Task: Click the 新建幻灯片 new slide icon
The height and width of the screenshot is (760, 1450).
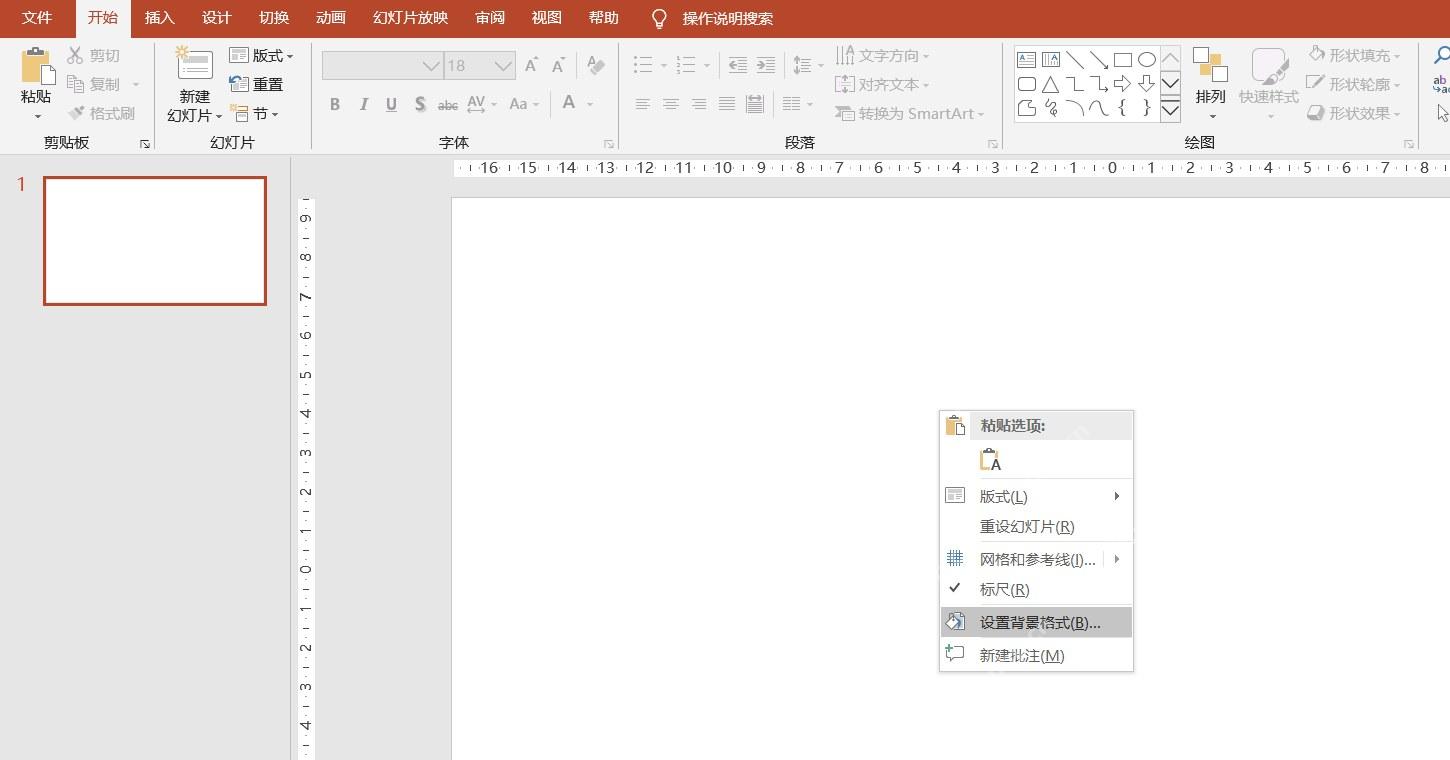Action: [x=194, y=65]
